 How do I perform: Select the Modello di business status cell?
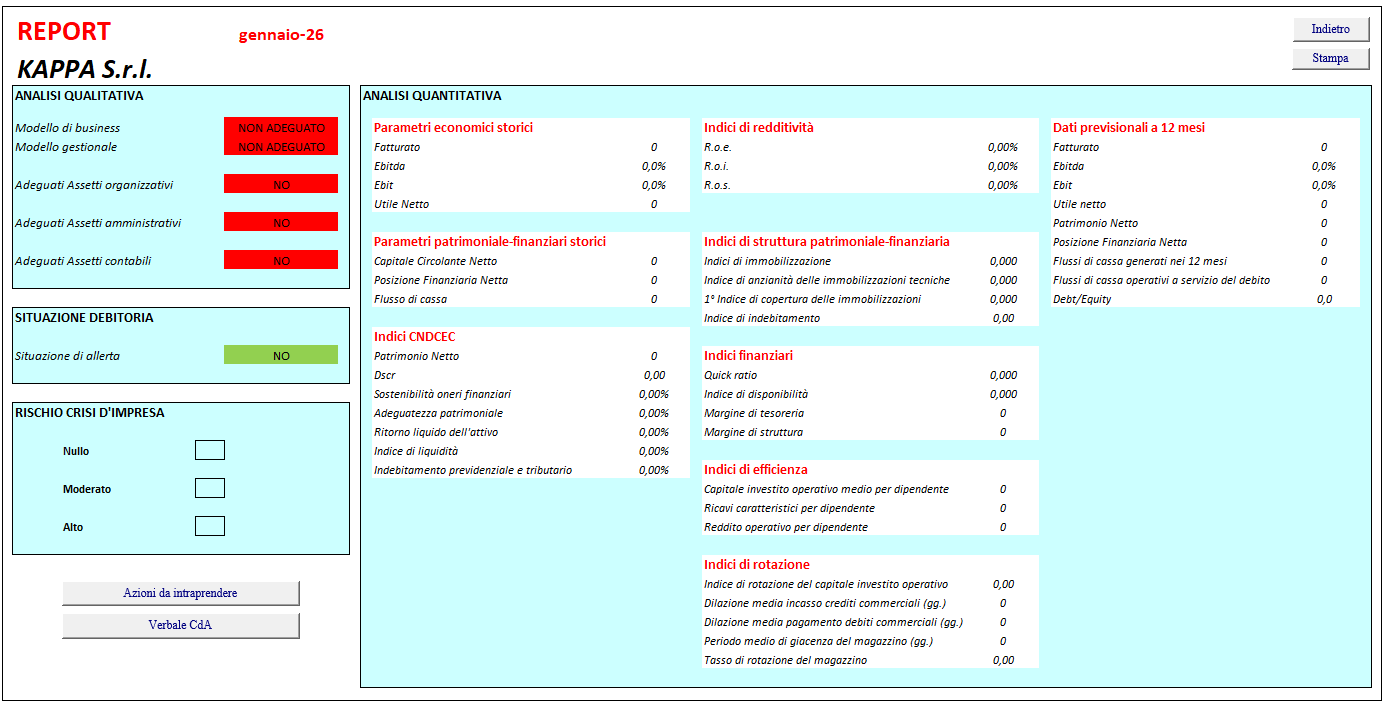pos(281,127)
